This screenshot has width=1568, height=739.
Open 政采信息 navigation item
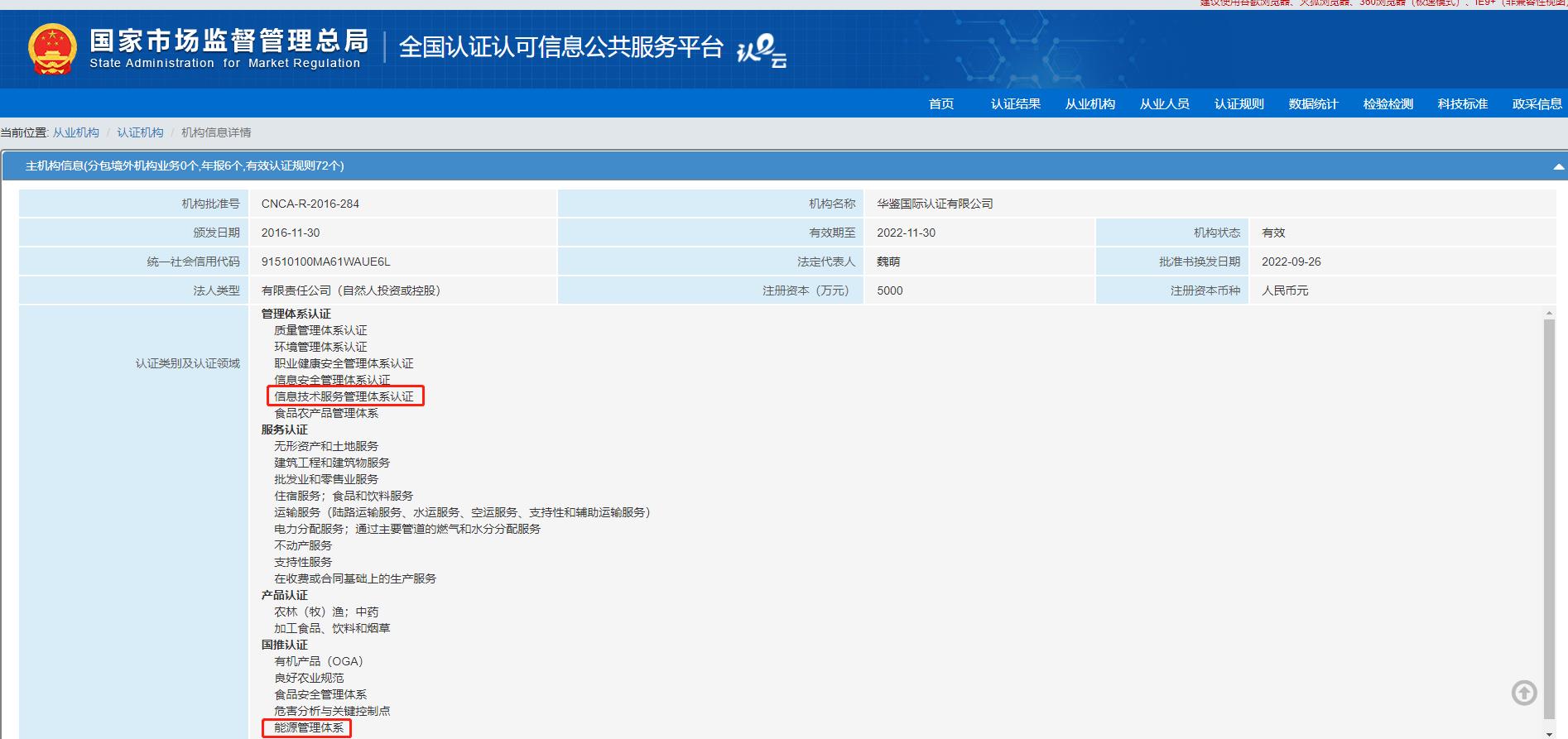[1537, 104]
